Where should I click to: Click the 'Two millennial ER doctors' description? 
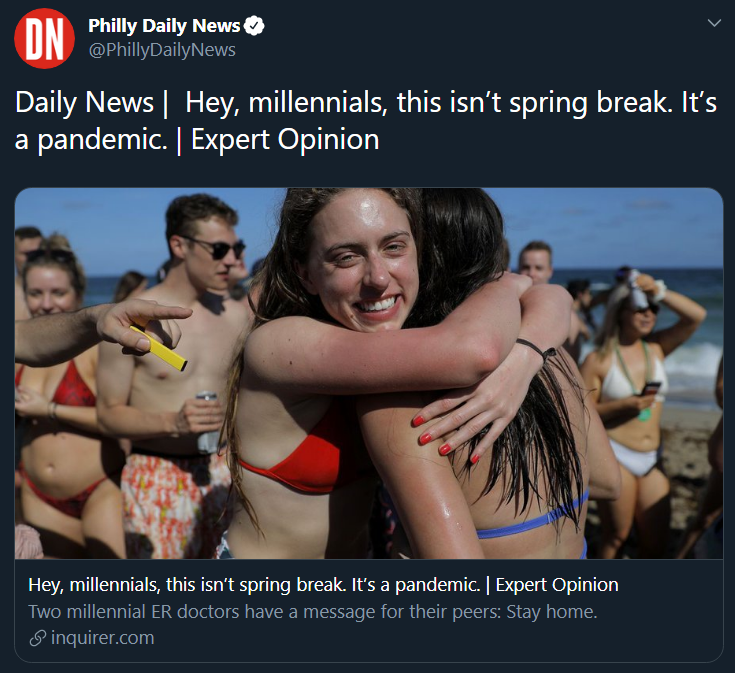313,612
